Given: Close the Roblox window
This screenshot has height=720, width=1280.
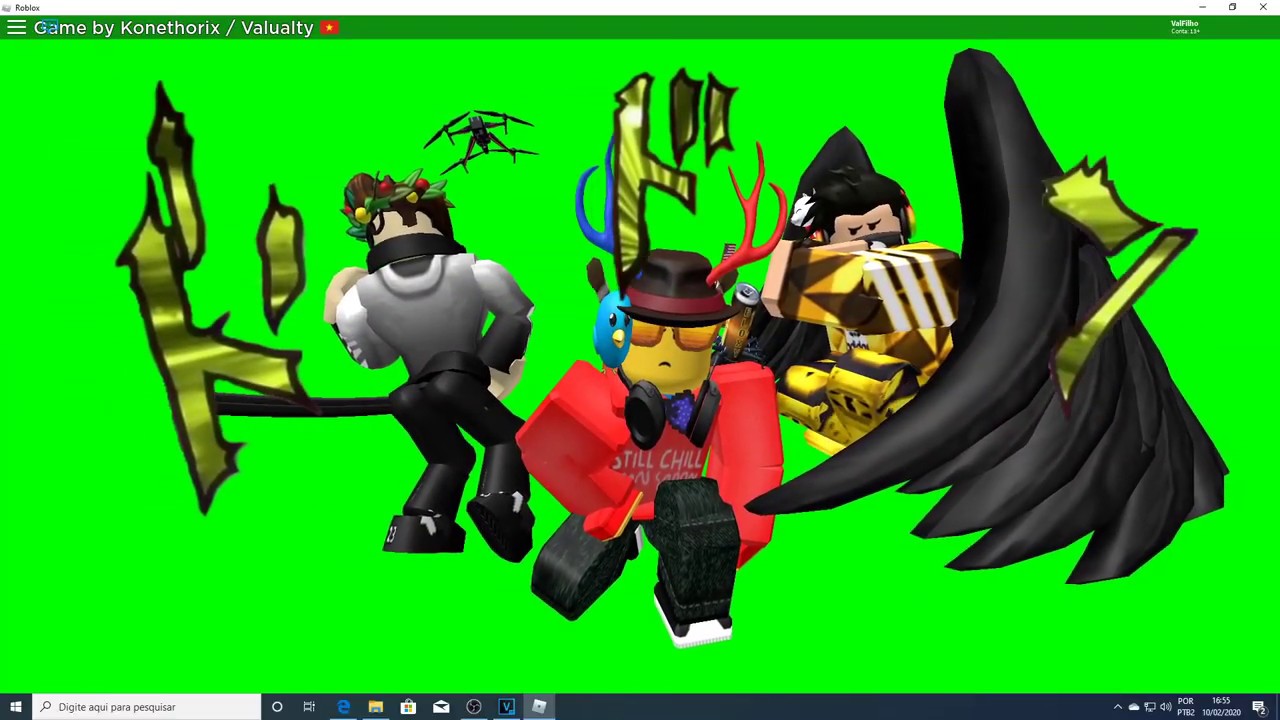Looking at the screenshot, I should coord(1263,7).
